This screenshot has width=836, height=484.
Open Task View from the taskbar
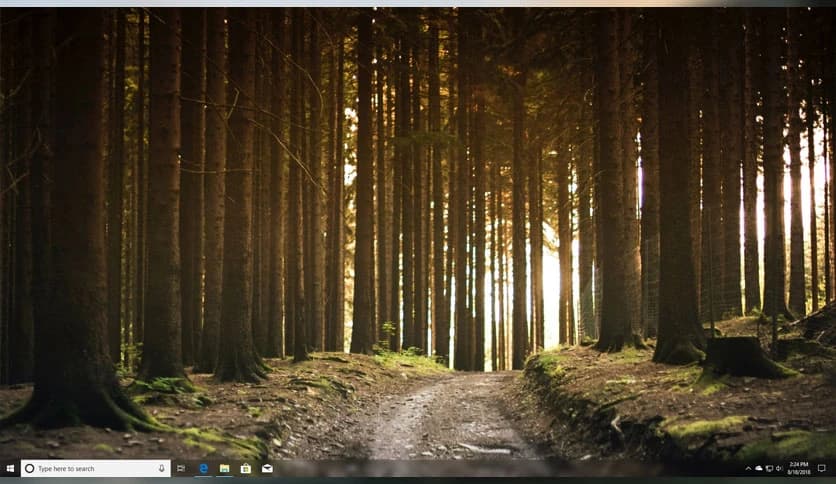point(181,469)
